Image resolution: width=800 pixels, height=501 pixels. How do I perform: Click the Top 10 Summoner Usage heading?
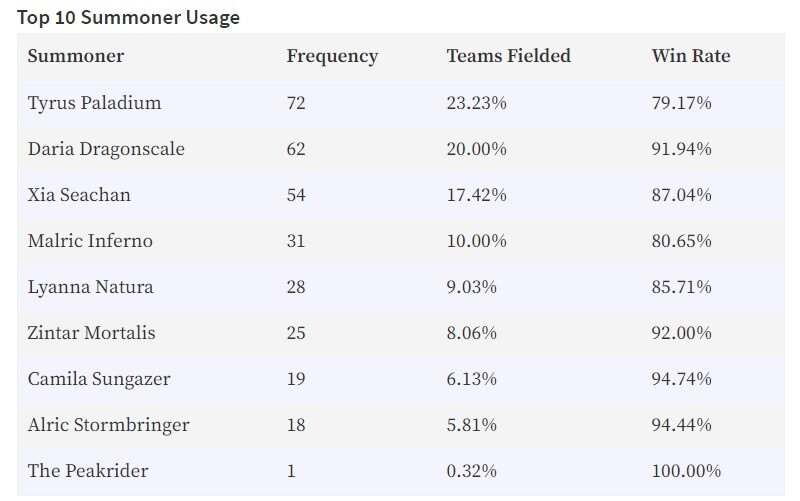pos(128,17)
